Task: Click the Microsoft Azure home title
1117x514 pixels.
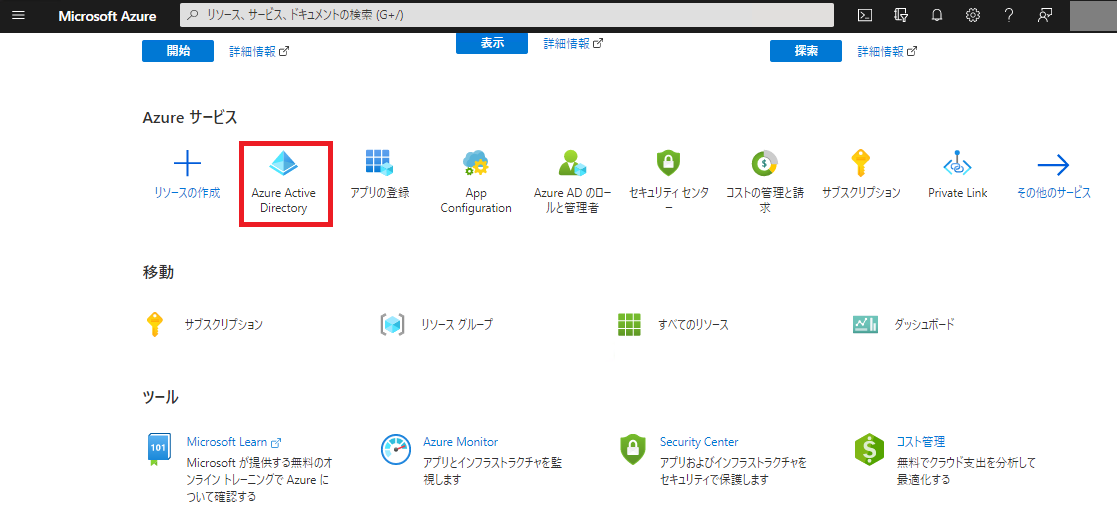Action: (x=108, y=16)
